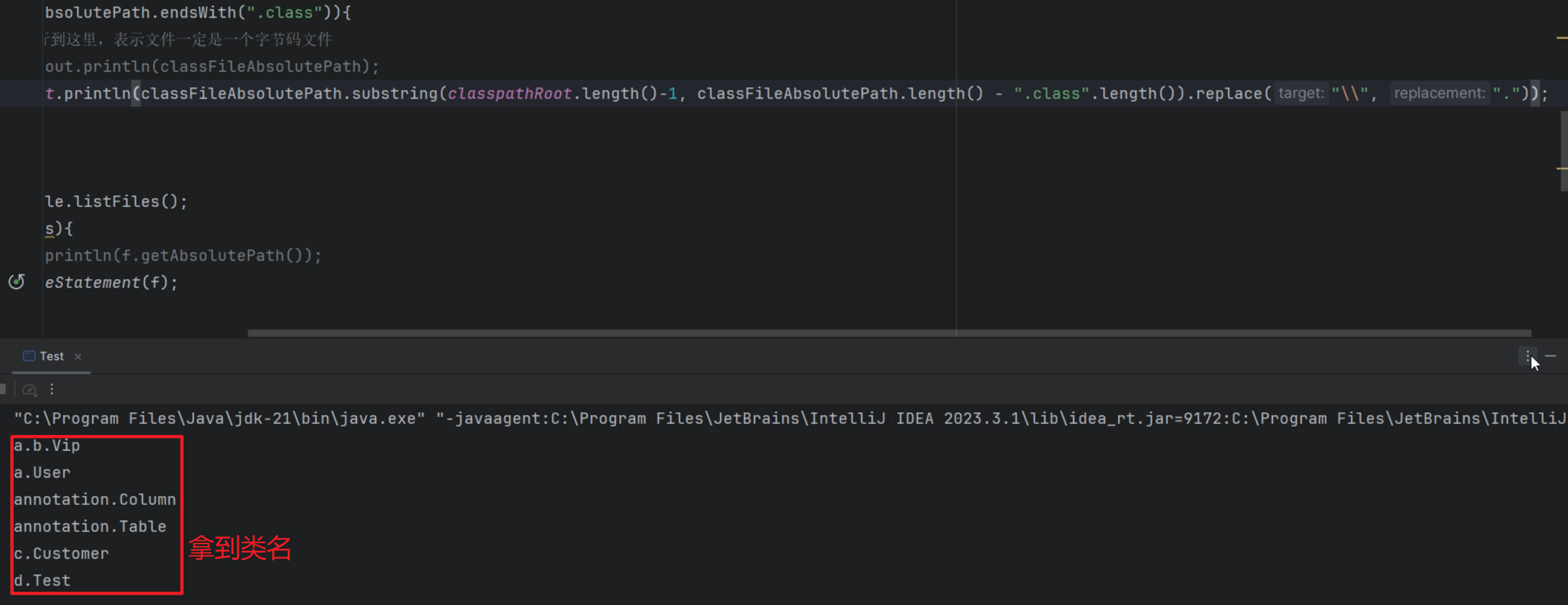The width and height of the screenshot is (1568, 605).
Task: Place cursor on classpathRoot variable
Action: point(509,94)
